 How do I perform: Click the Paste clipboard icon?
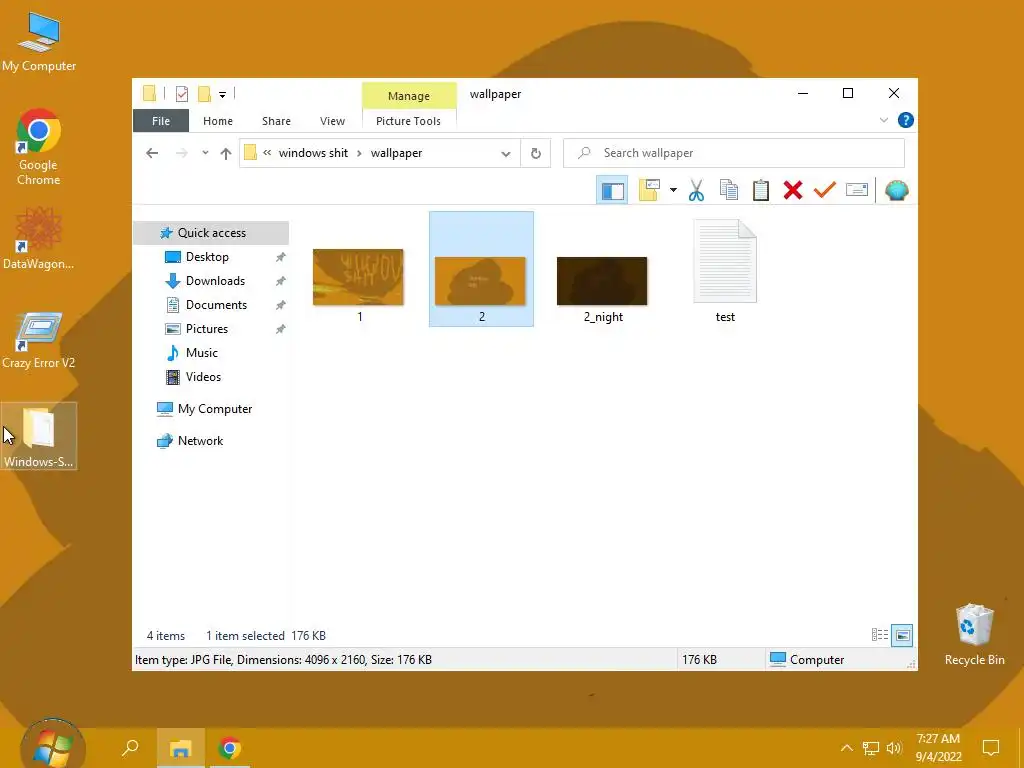(761, 190)
